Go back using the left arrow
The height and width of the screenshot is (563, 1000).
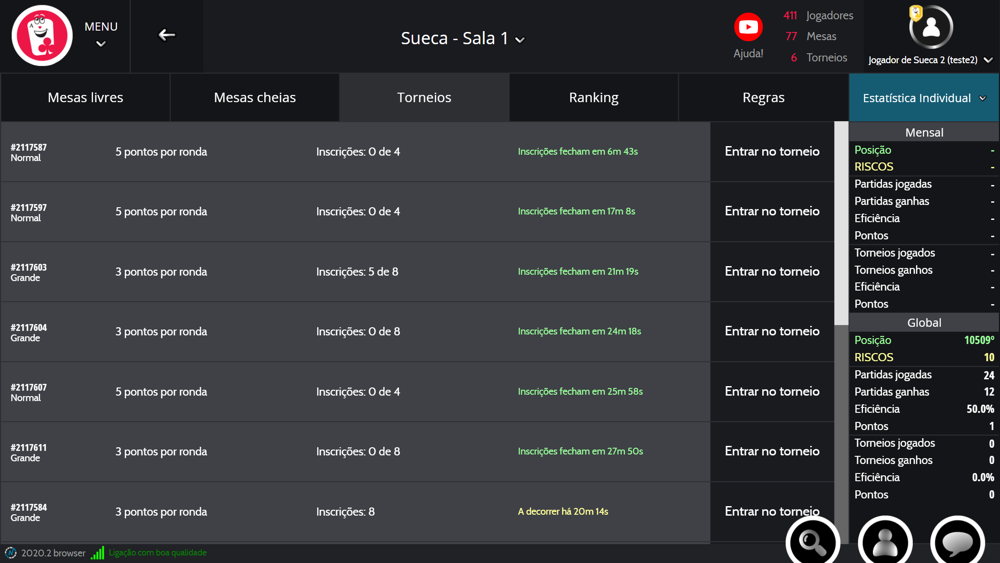point(167,35)
